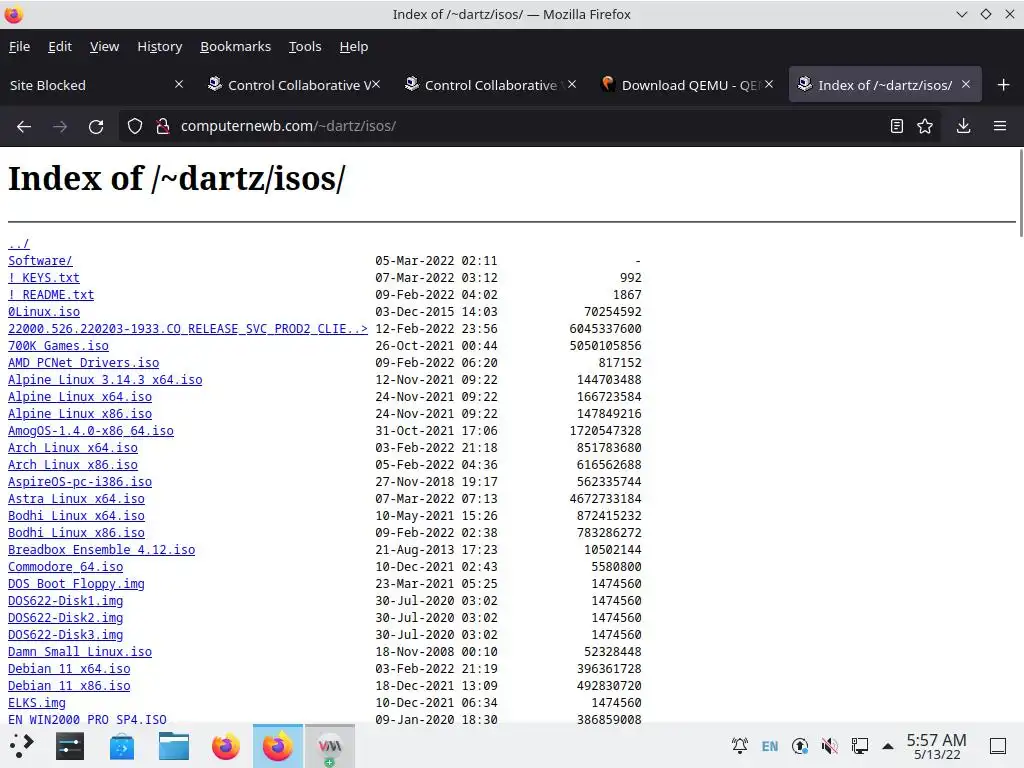Click the first Firefox taskbar icon
Screen dimensions: 1024x768
click(226, 746)
